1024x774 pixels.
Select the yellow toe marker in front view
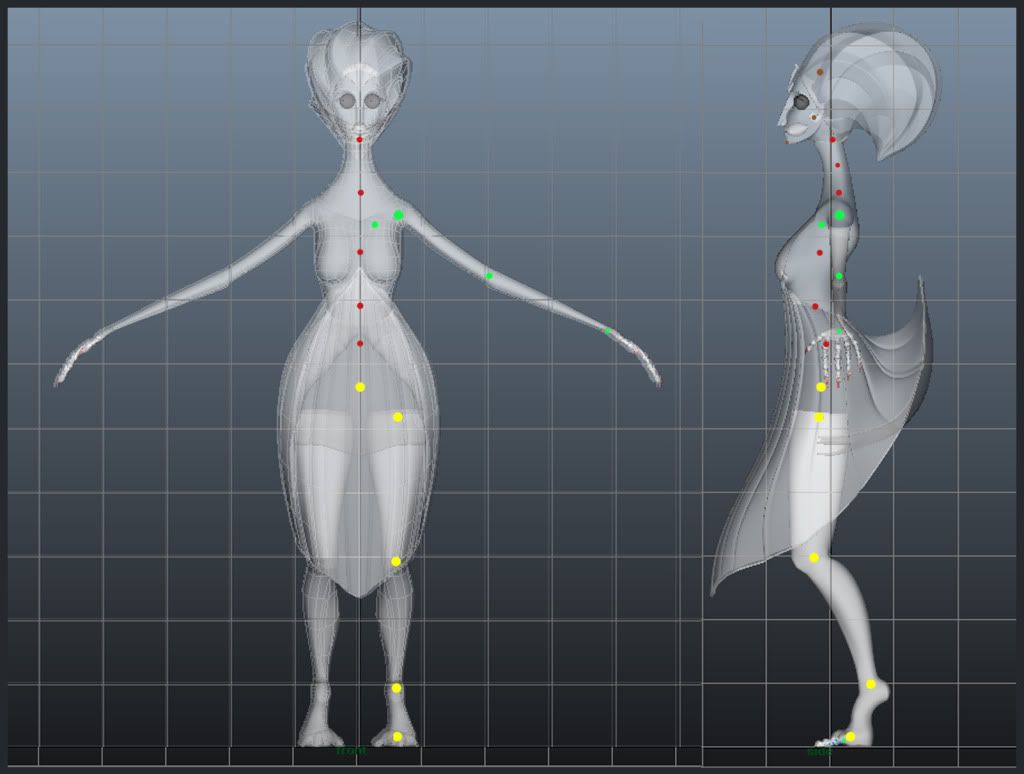pyautogui.click(x=397, y=737)
